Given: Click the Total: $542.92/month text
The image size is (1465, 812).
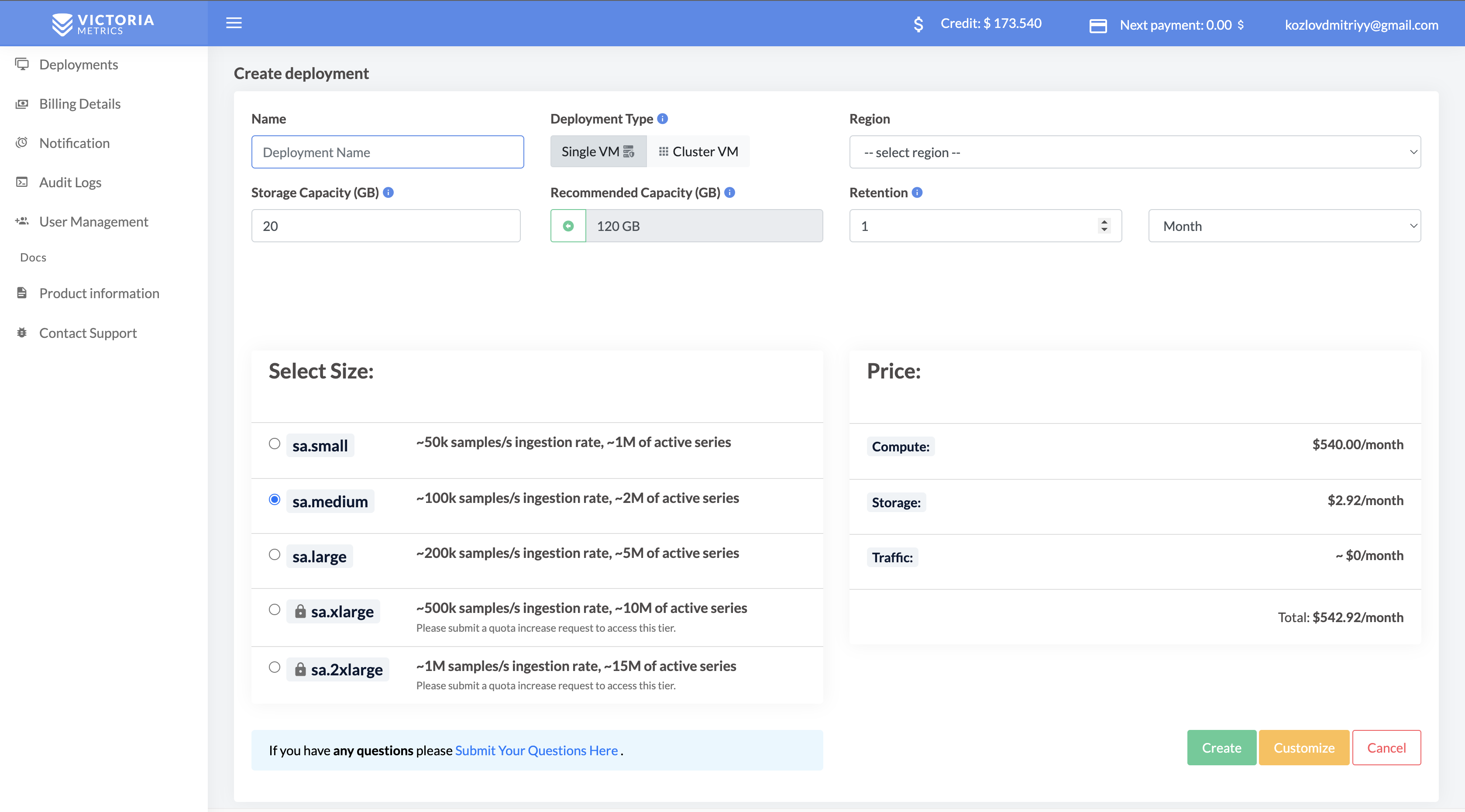Looking at the screenshot, I should click(1341, 617).
